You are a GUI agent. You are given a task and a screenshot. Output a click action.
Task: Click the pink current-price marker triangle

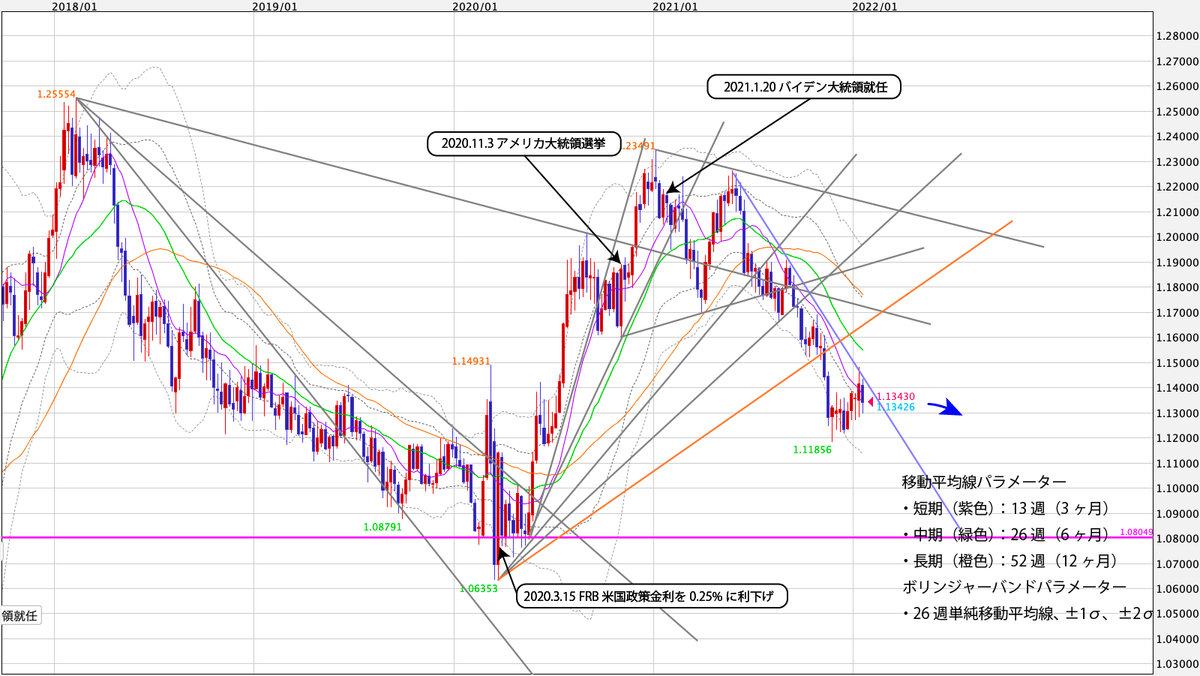[x=870, y=401]
